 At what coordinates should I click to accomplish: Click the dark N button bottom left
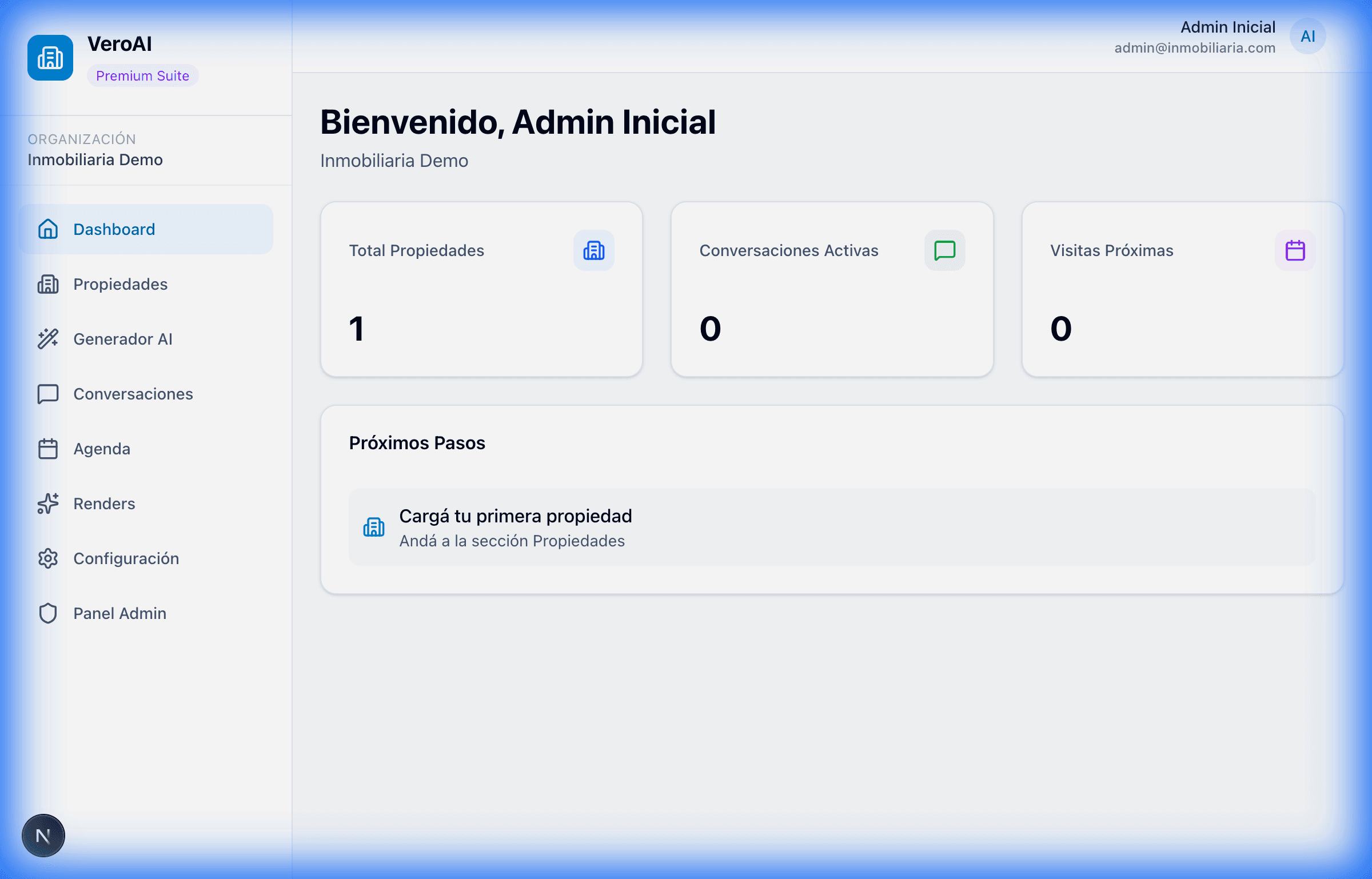point(43,836)
